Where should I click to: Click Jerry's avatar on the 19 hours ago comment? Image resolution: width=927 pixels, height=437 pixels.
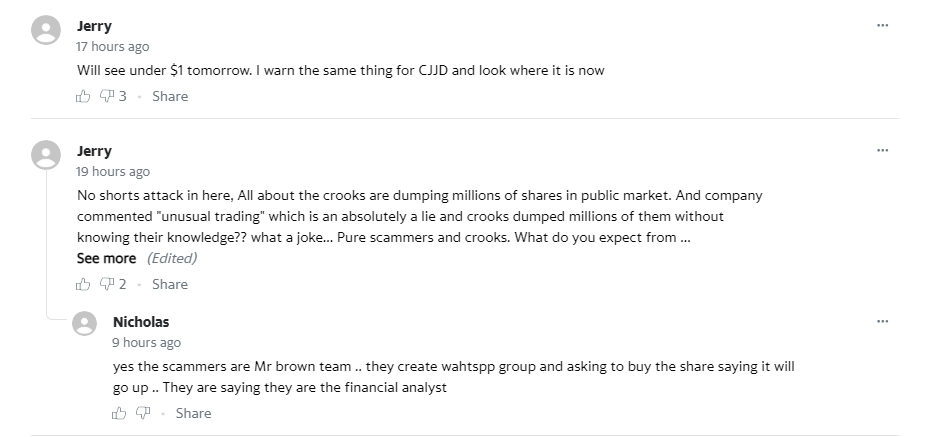[x=46, y=155]
